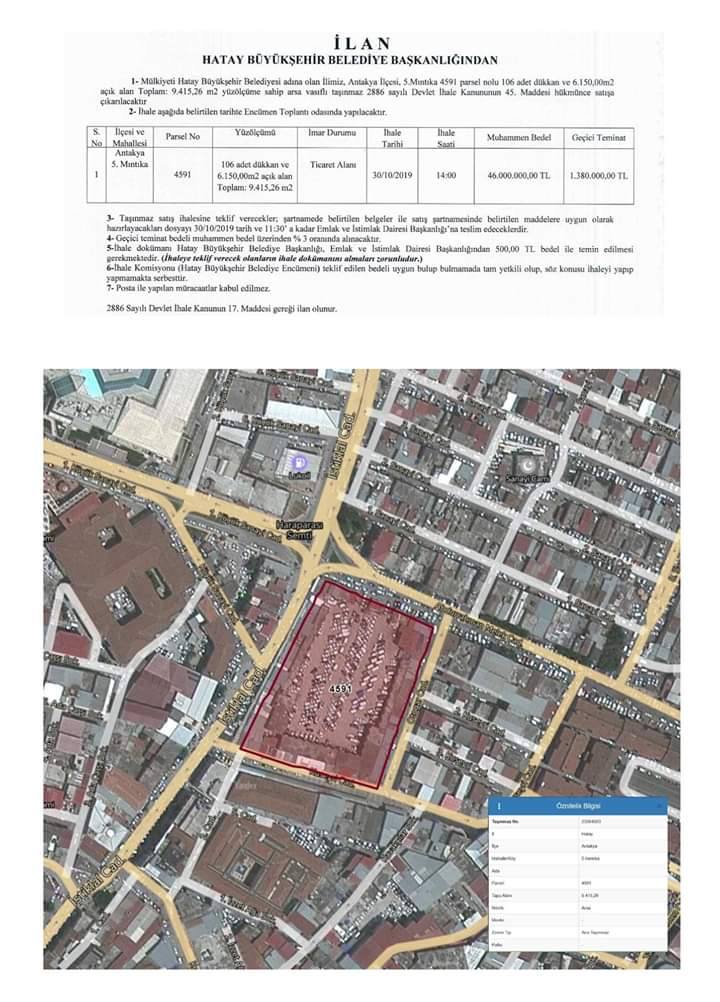Select the Ana Taşınmaz row in the popup
The width and height of the screenshot is (720, 1002).
click(x=578, y=932)
